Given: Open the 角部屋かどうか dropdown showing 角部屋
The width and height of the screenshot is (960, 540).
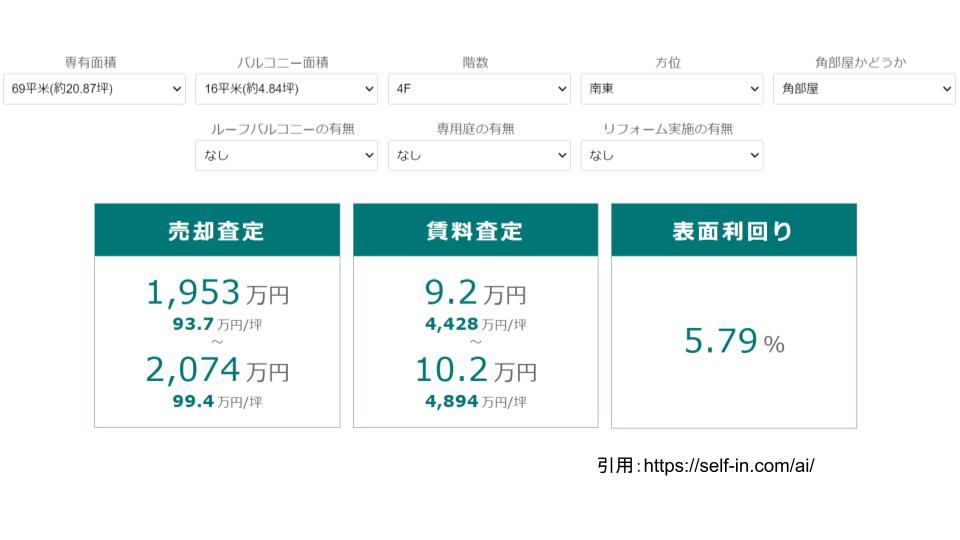Looking at the screenshot, I should [864, 89].
